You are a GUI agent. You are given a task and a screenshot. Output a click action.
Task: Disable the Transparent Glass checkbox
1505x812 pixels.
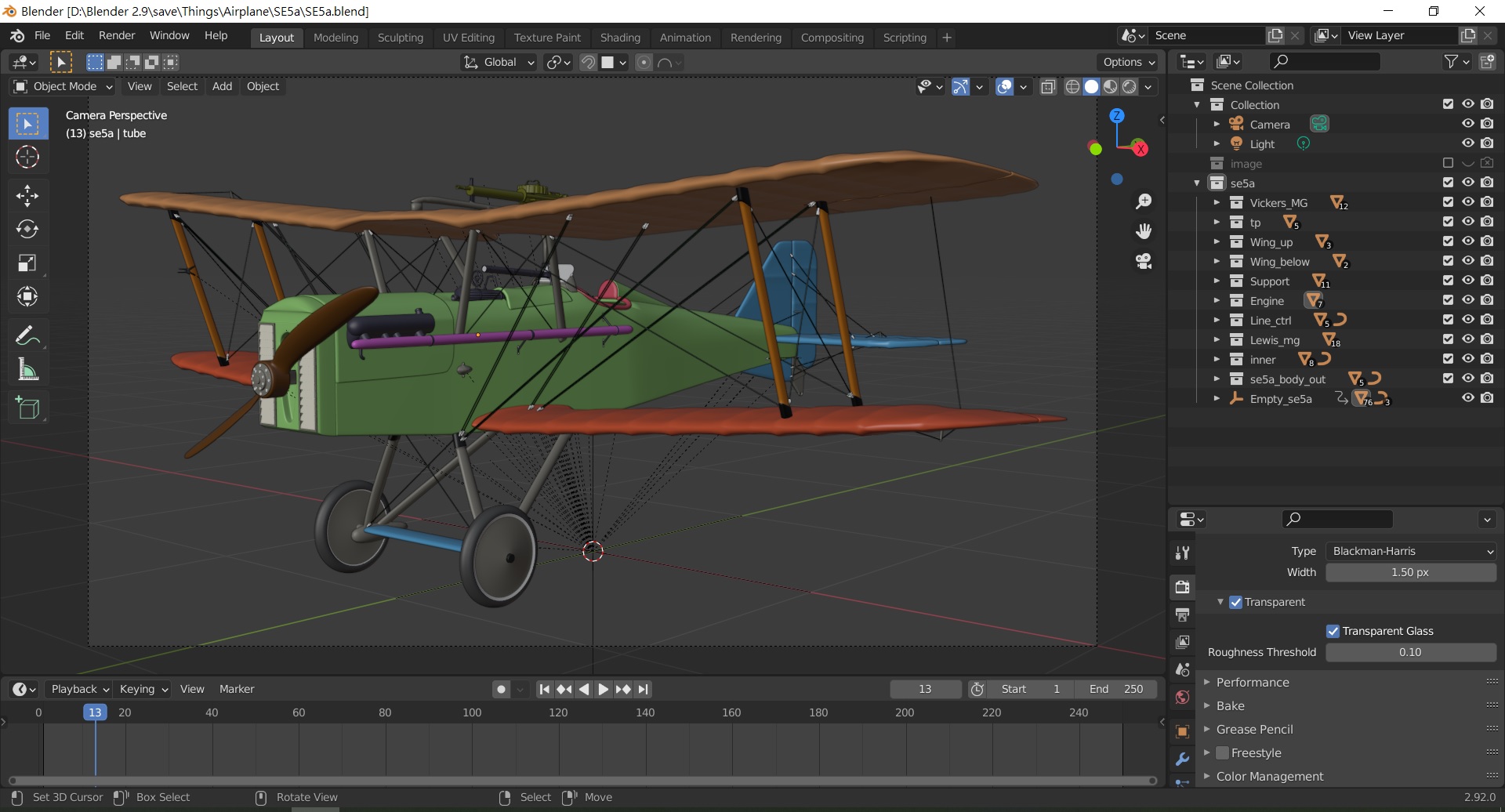pyautogui.click(x=1333, y=631)
